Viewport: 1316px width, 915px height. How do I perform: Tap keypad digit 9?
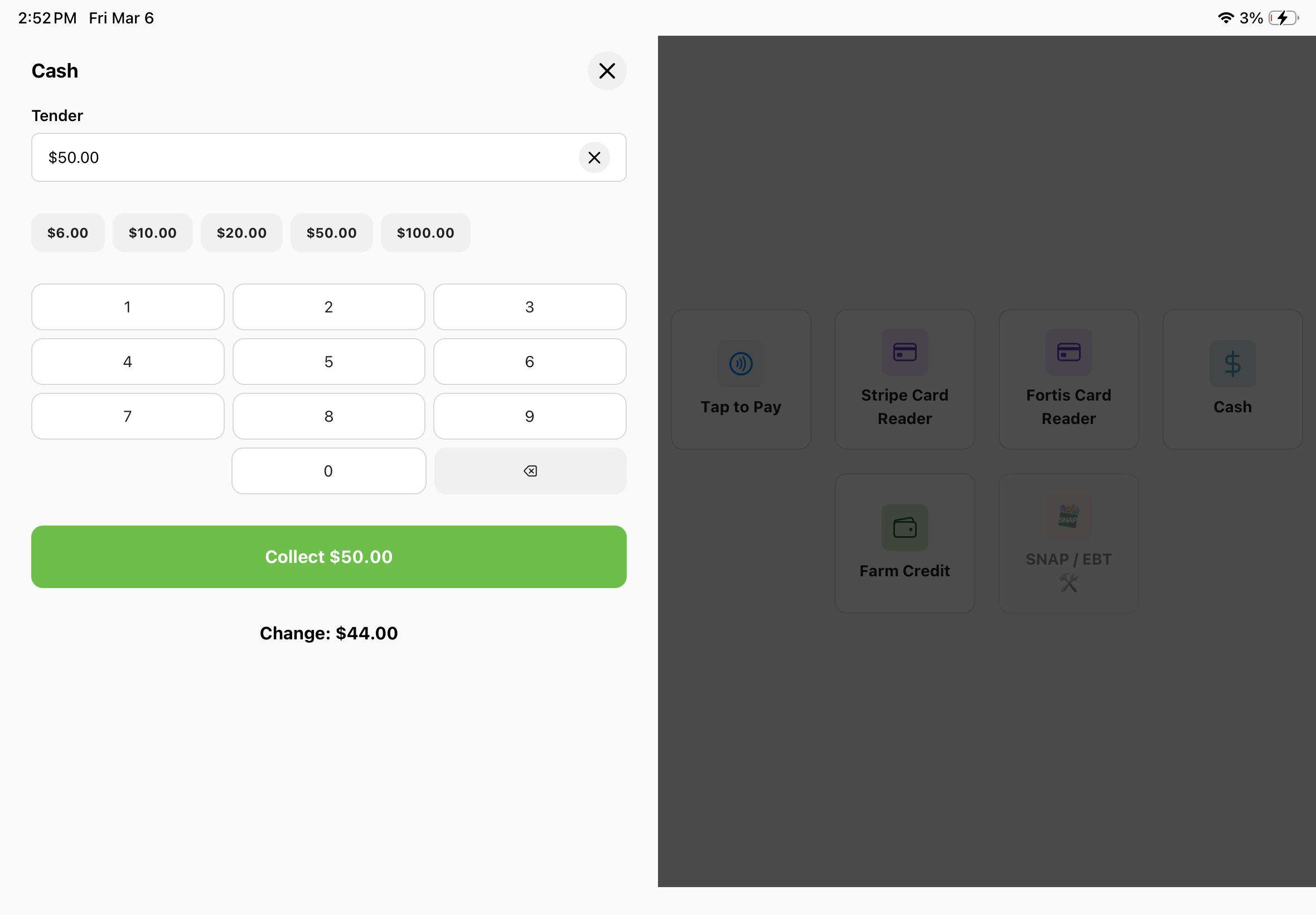(x=529, y=416)
